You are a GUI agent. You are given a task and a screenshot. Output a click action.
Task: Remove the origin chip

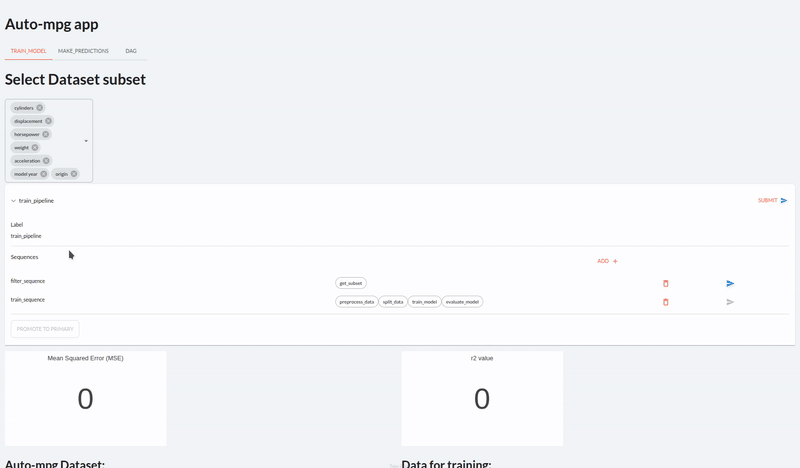(74, 174)
